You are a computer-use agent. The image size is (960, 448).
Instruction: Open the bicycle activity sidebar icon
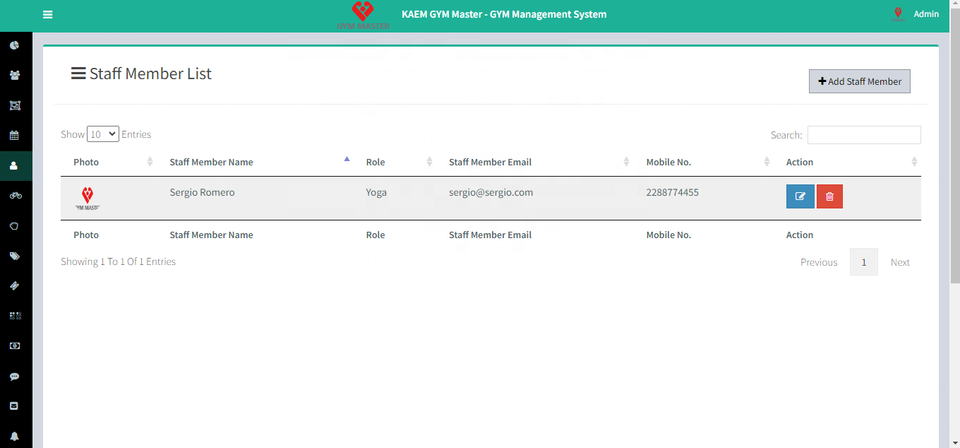[15, 195]
